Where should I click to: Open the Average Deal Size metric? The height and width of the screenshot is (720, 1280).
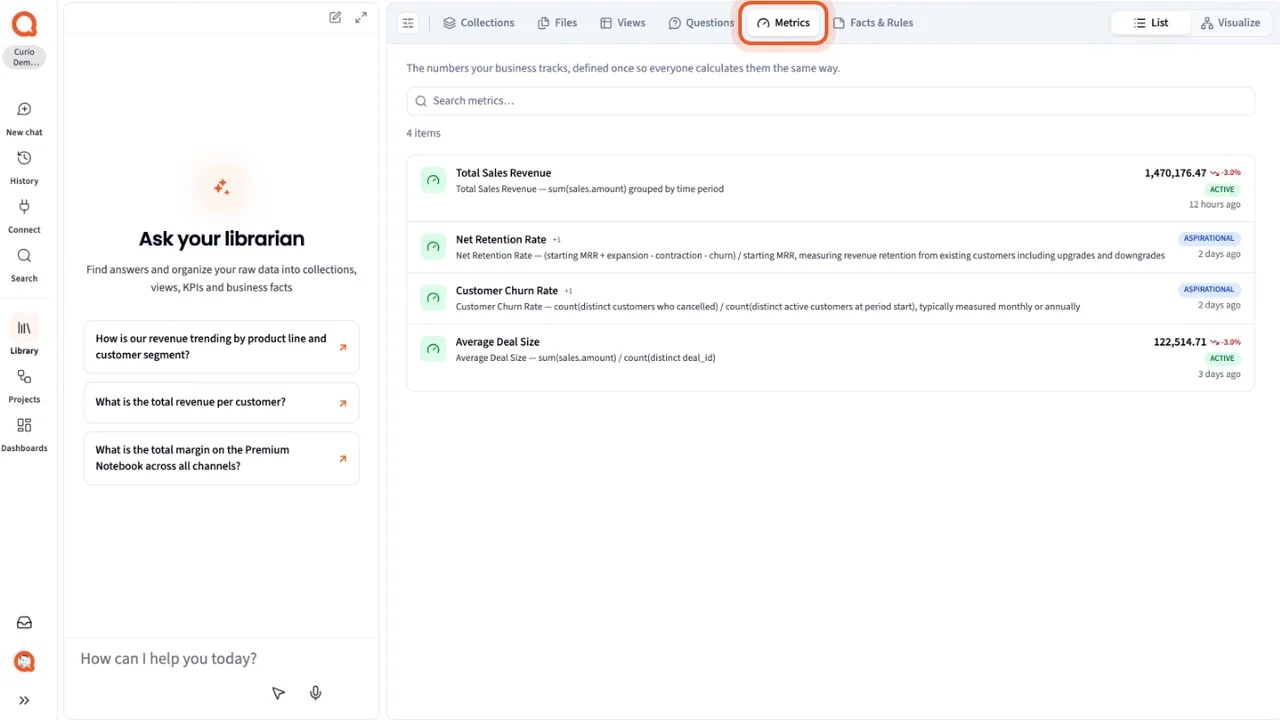830,357
